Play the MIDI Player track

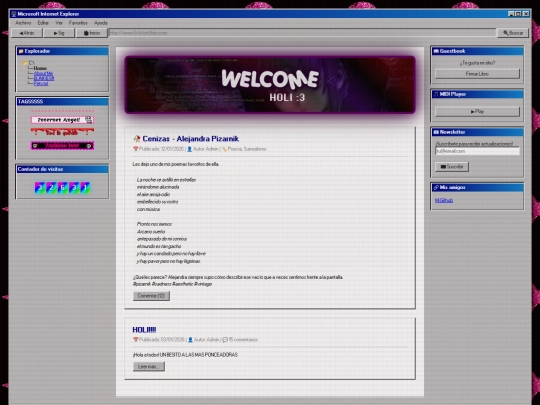click(x=477, y=112)
